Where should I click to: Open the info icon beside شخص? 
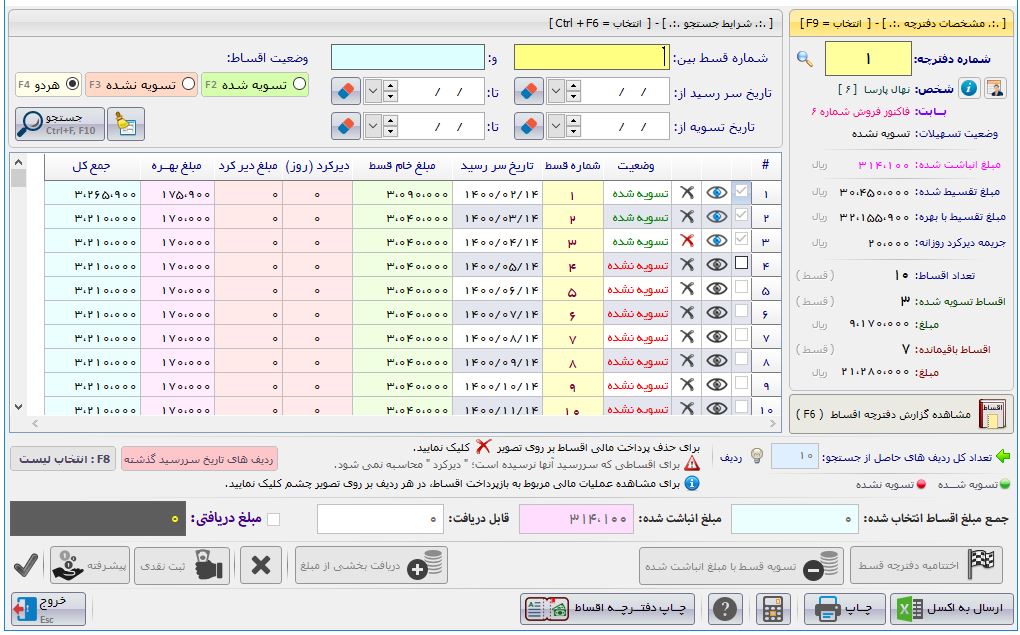969,89
